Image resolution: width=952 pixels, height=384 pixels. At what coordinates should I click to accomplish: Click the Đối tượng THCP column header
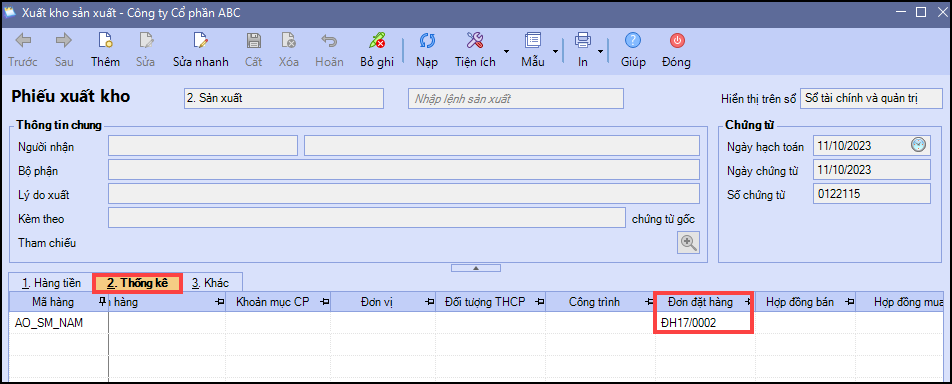pos(491,302)
